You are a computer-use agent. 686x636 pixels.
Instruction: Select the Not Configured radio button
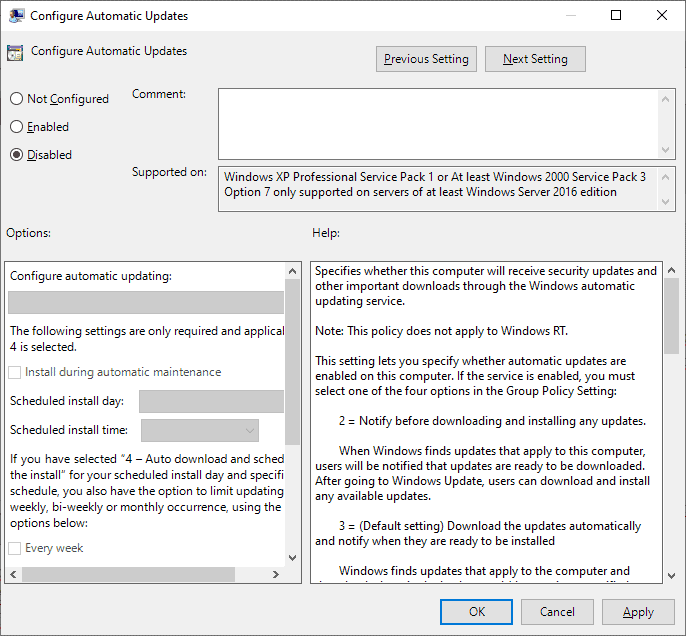coord(17,98)
